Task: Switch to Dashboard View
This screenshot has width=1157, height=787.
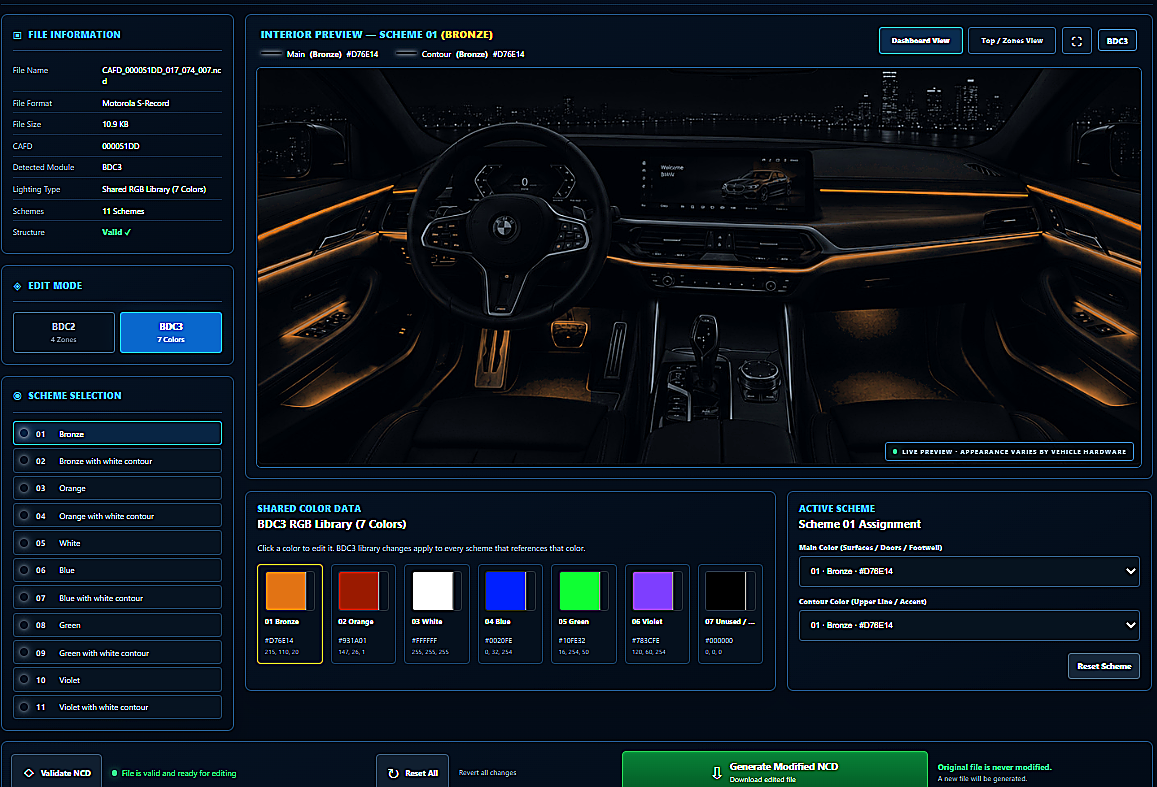Action: coord(920,41)
